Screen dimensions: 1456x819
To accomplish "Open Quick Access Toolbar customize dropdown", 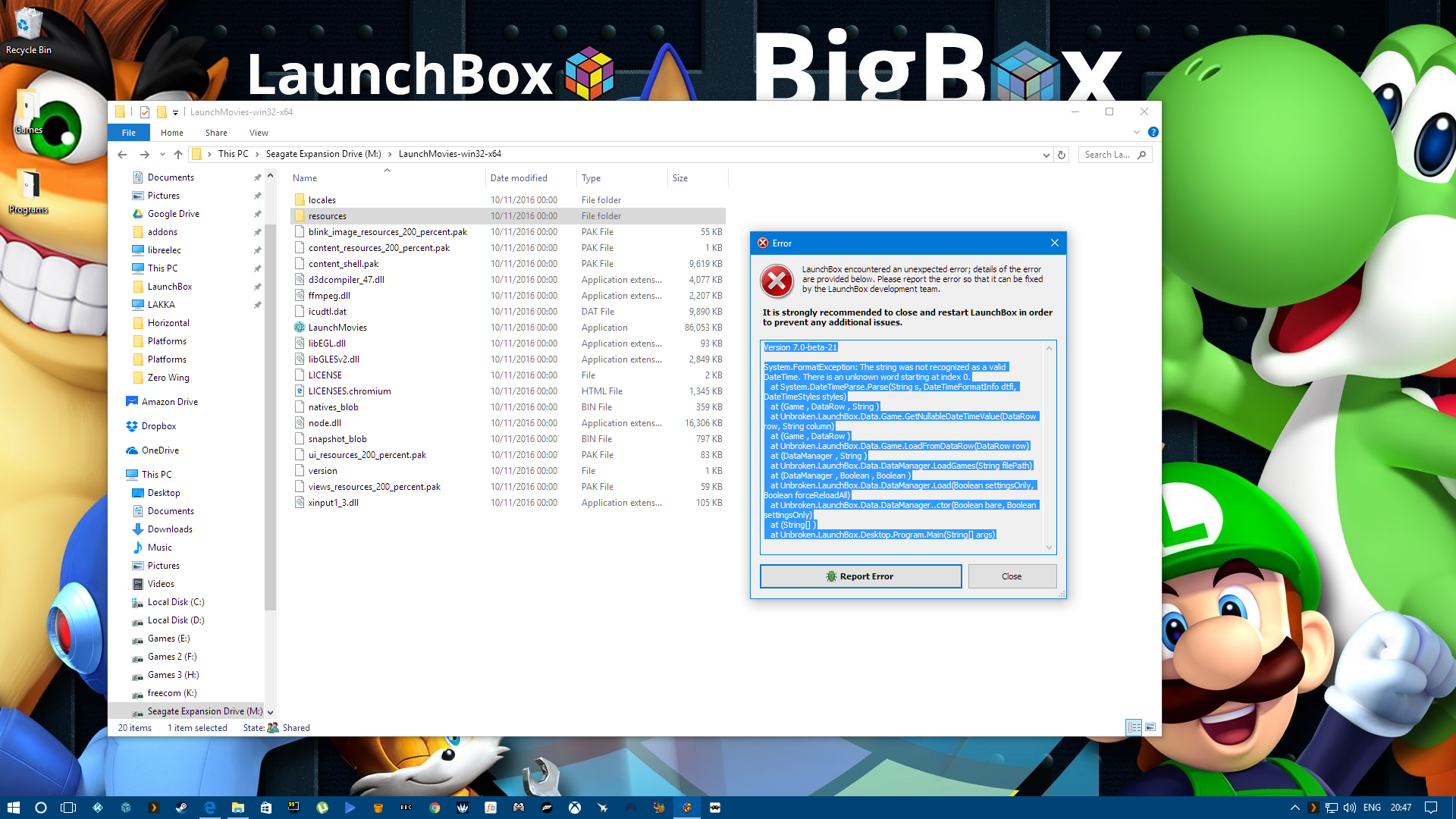I will point(175,112).
